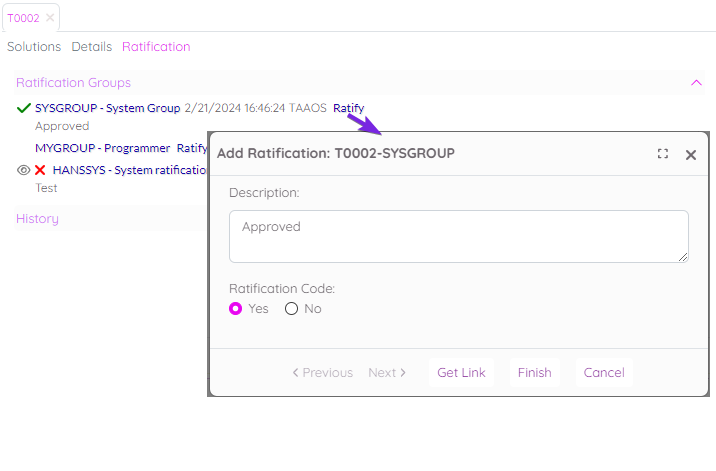
Task: Click the green approved checkmark beside SYSGROUP
Action: click(x=24, y=108)
